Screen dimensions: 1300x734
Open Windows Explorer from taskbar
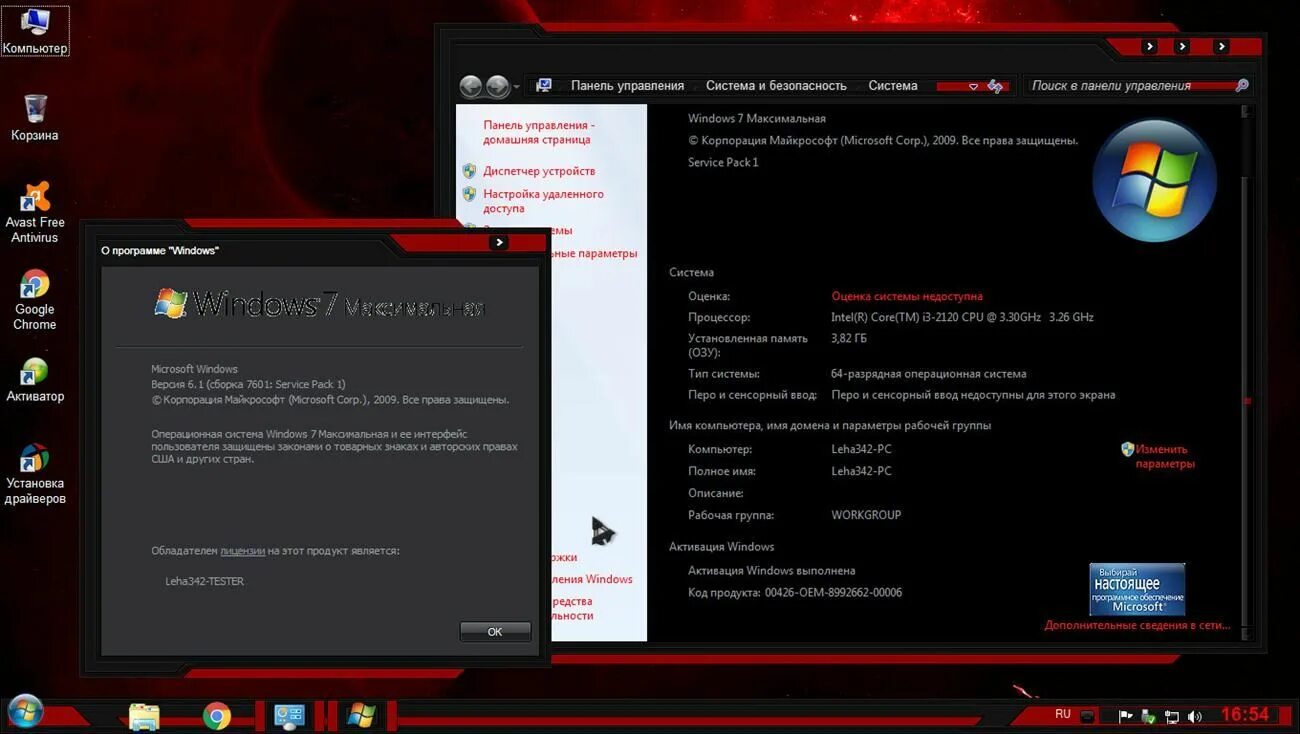point(144,716)
